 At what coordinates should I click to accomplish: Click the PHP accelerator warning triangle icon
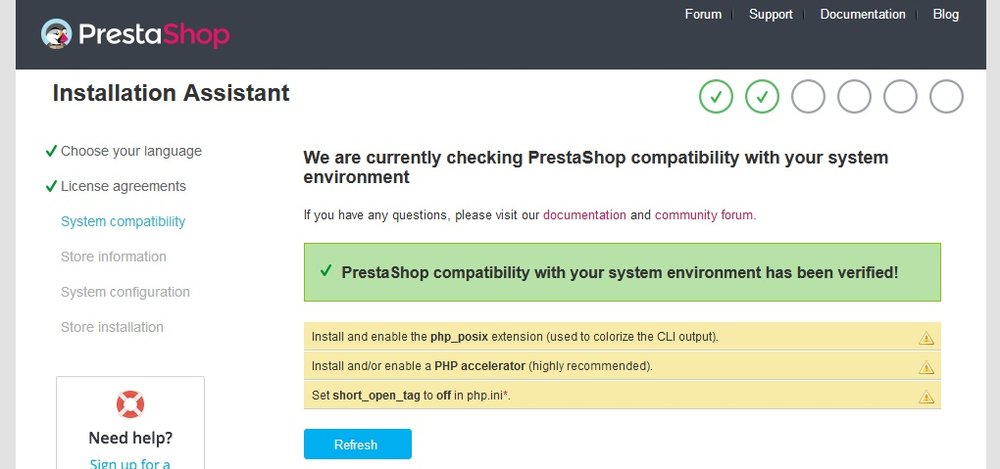(x=926, y=367)
